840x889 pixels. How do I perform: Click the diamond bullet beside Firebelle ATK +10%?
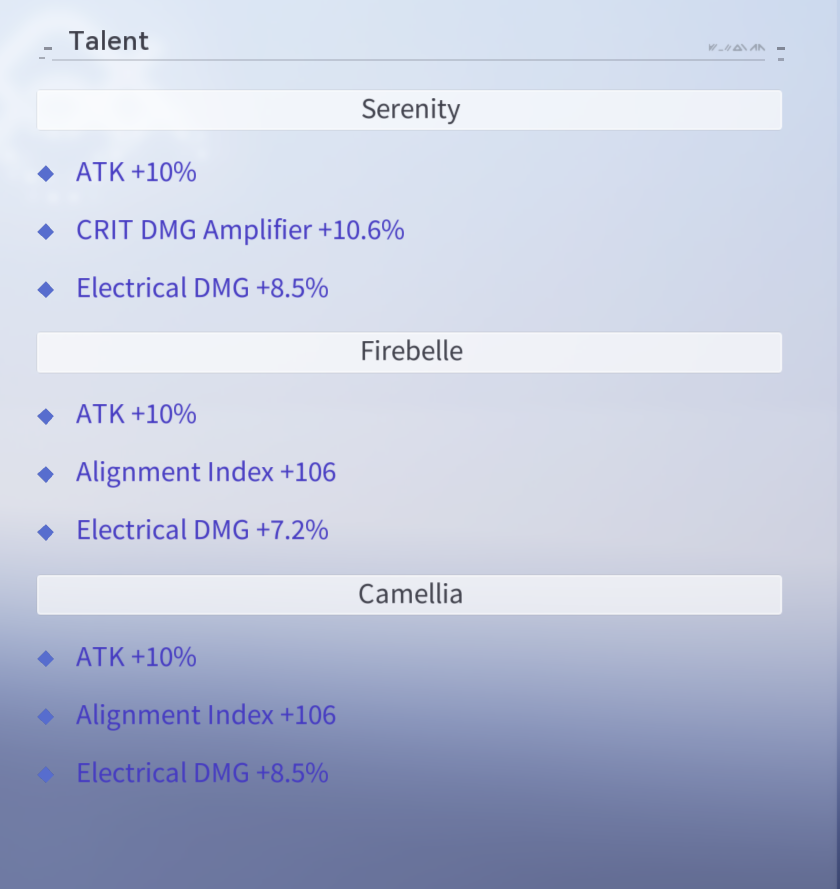coord(46,416)
